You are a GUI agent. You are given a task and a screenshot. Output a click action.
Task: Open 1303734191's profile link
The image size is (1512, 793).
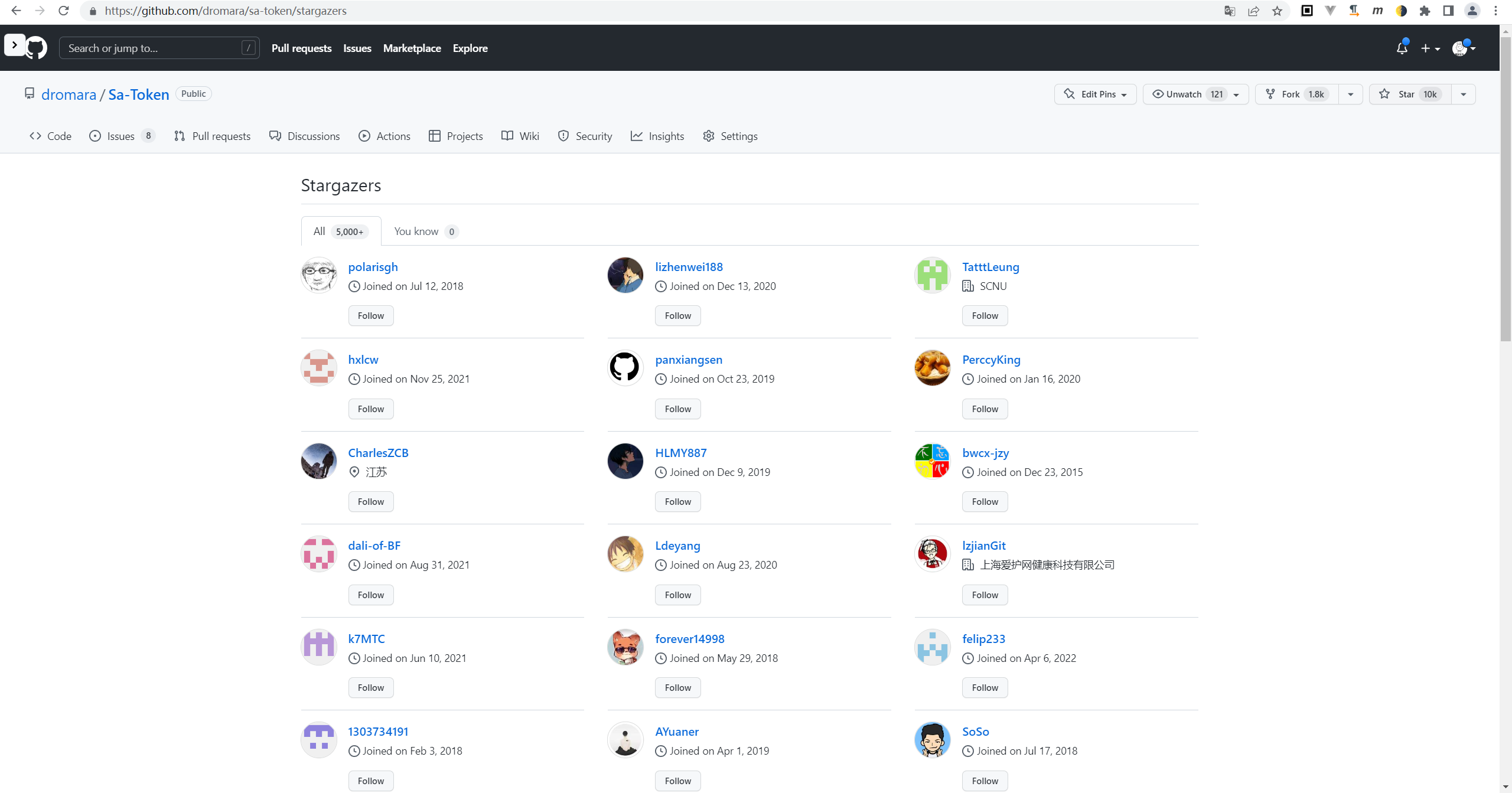tap(379, 732)
